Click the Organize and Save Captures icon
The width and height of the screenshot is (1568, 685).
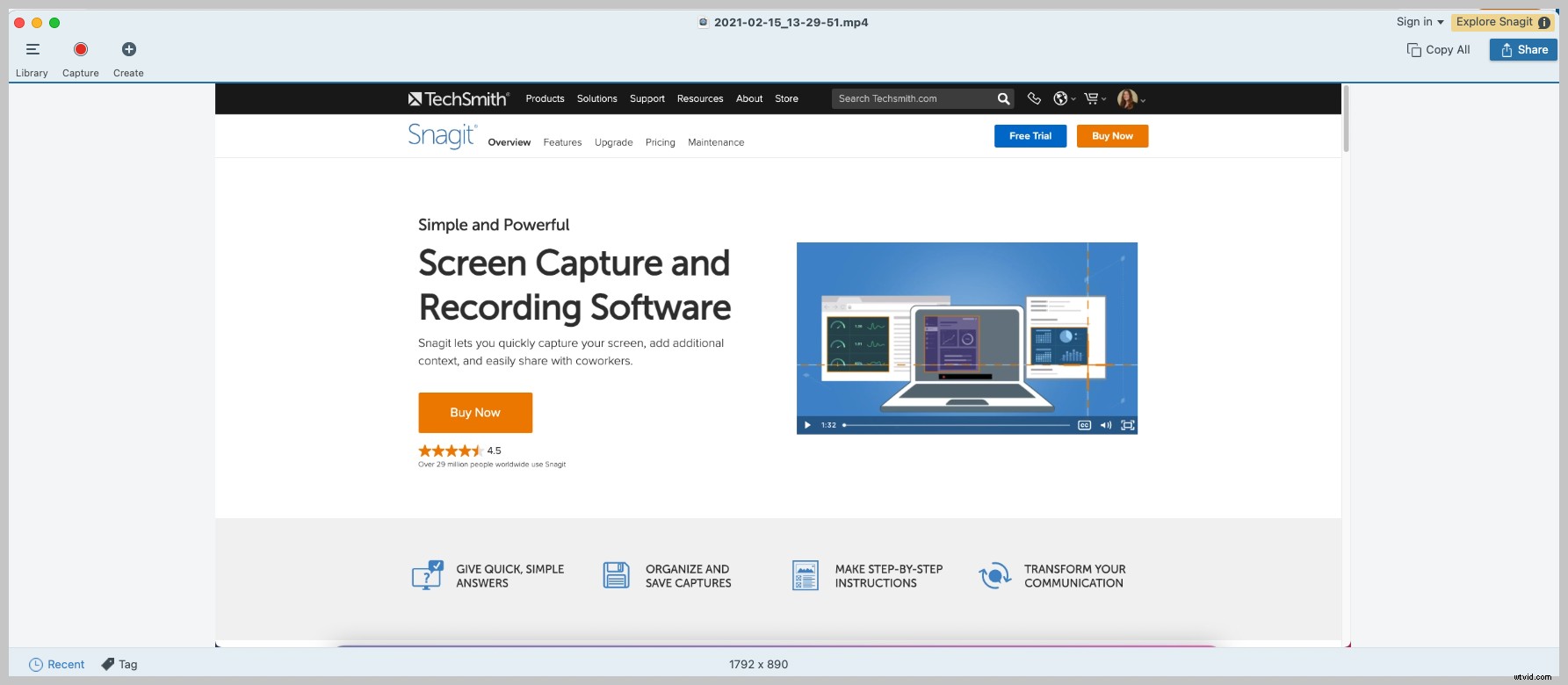[617, 575]
